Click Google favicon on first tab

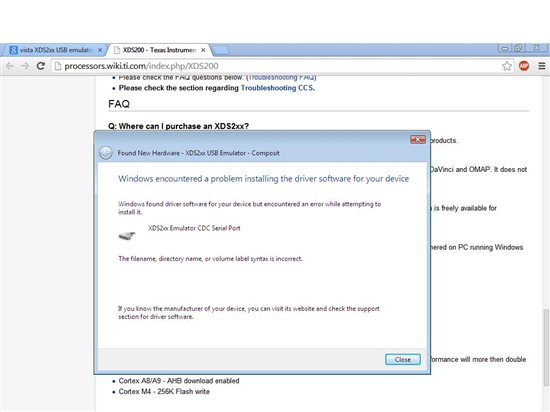point(13,50)
